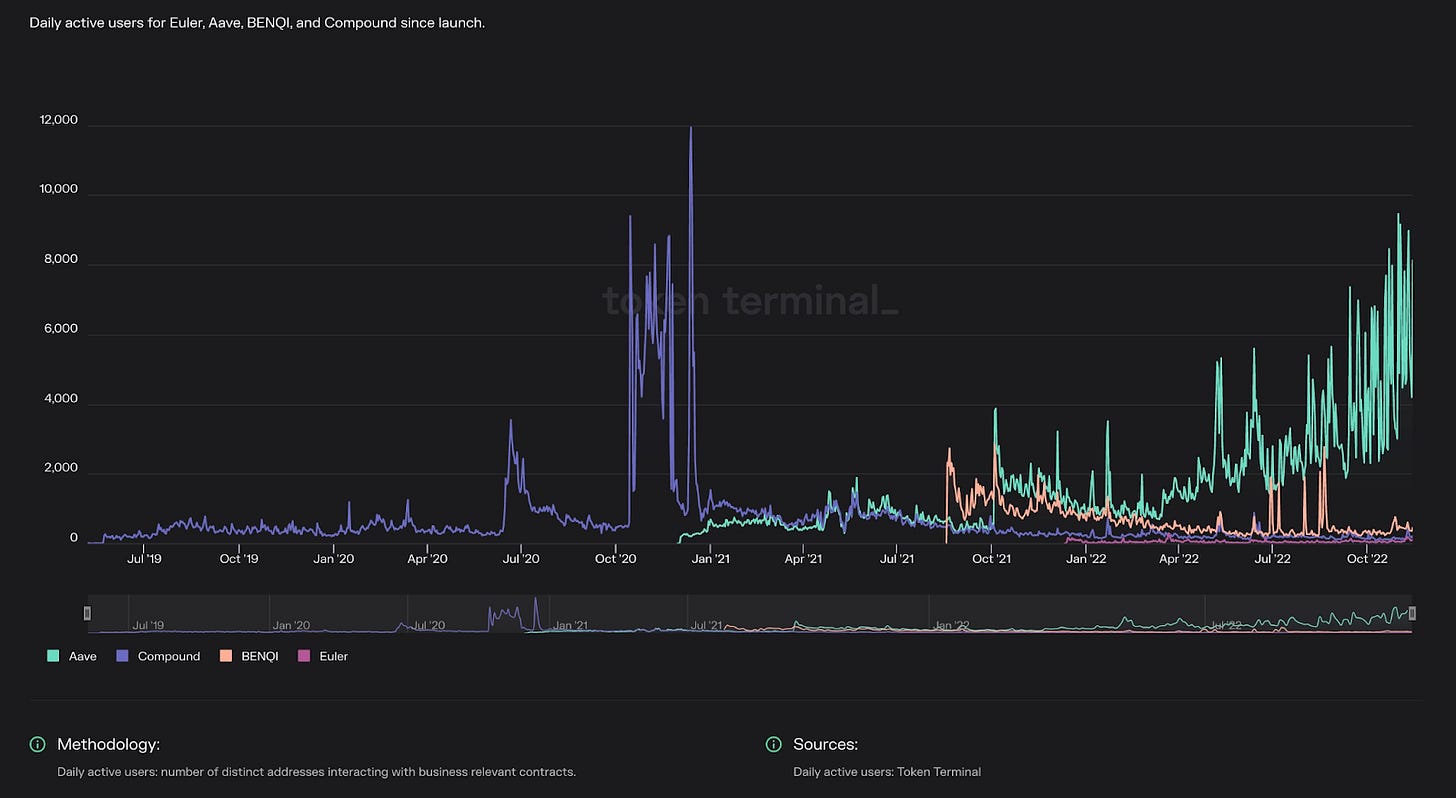Click the Jul '22 main axis label
Screen dimensions: 1456x798
[1272, 559]
